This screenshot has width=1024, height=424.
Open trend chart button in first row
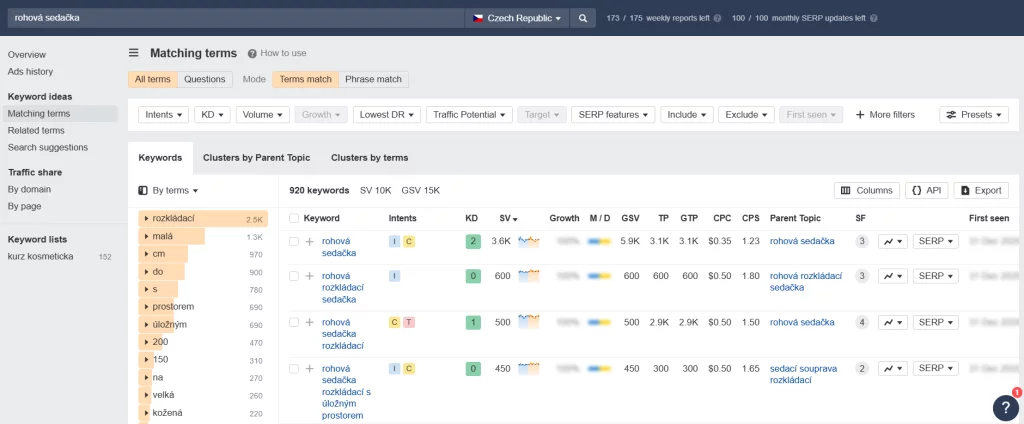pyautogui.click(x=892, y=241)
